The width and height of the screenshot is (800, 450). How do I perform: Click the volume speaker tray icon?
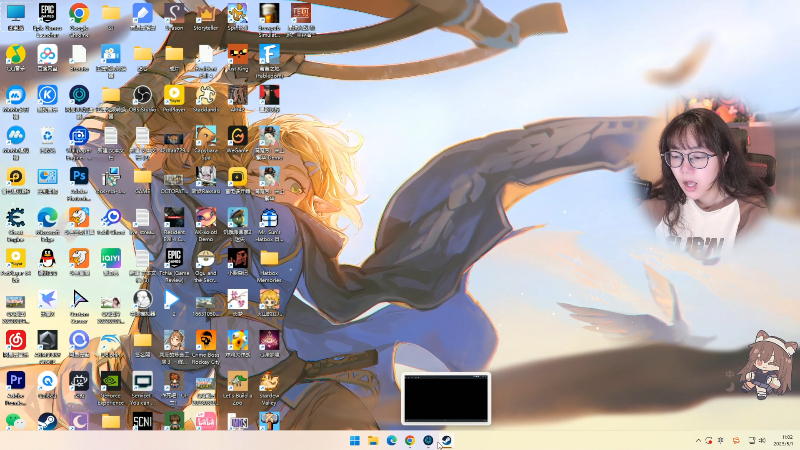[762, 440]
